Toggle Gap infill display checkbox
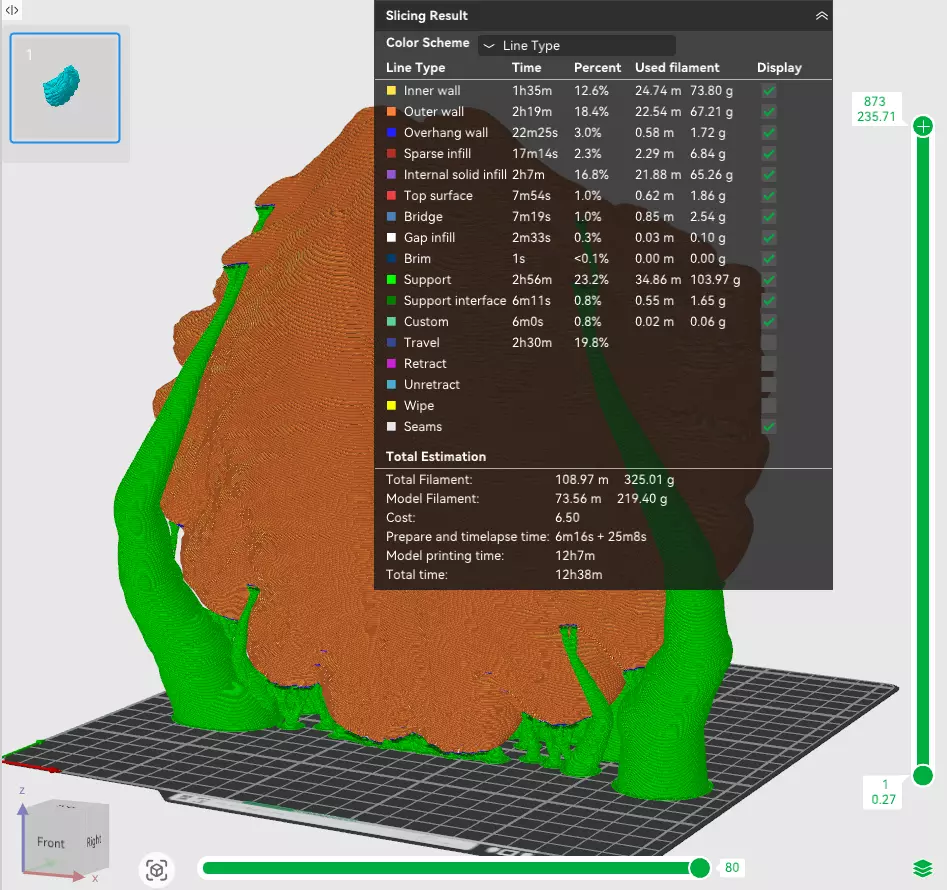Viewport: 947px width, 890px height. (x=769, y=238)
